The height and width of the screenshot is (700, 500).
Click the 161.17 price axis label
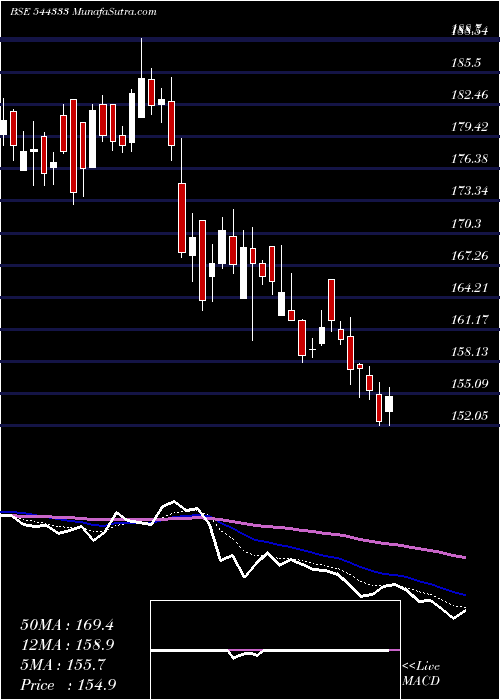pyautogui.click(x=469, y=320)
